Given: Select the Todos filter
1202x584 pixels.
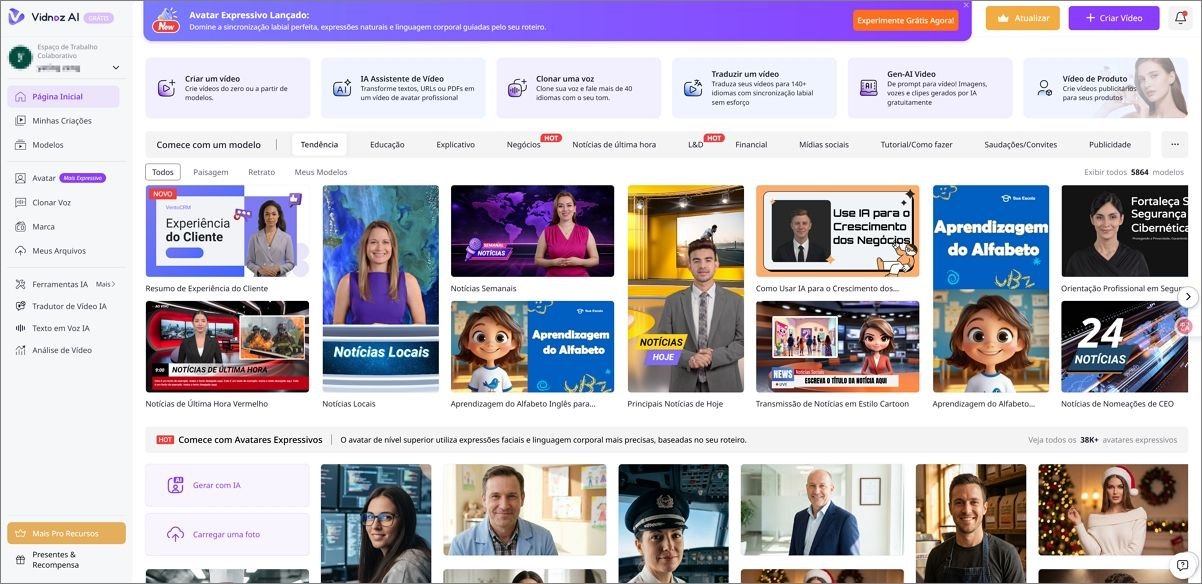Looking at the screenshot, I should tap(162, 172).
